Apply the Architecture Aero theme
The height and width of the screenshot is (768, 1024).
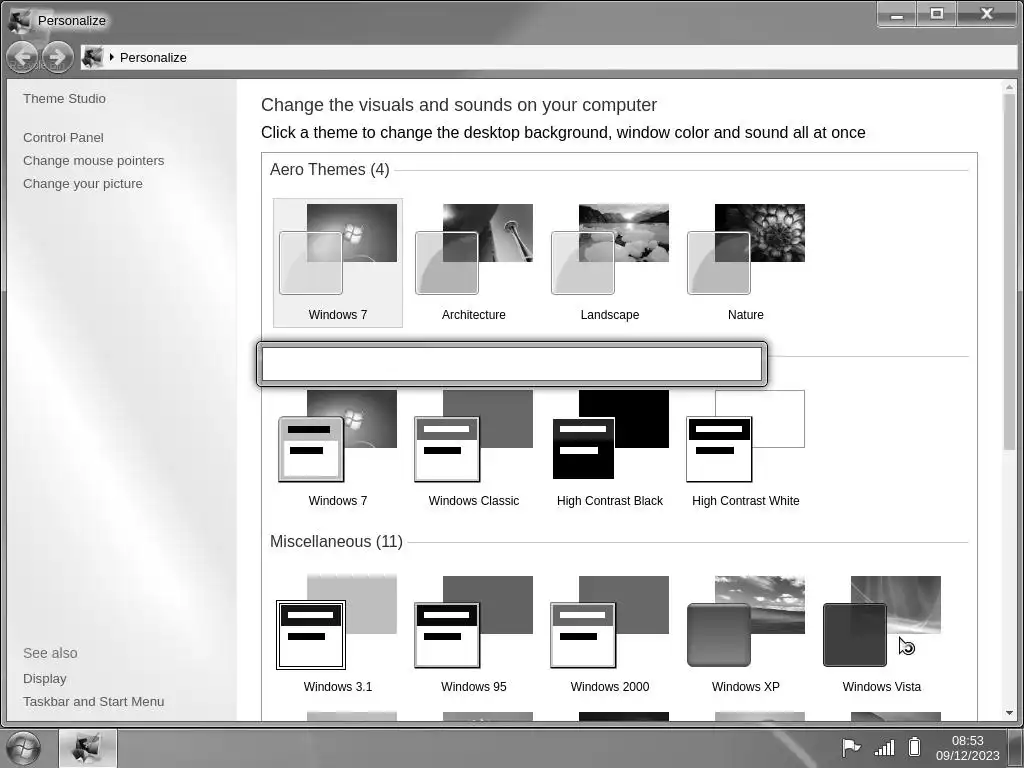(x=473, y=263)
